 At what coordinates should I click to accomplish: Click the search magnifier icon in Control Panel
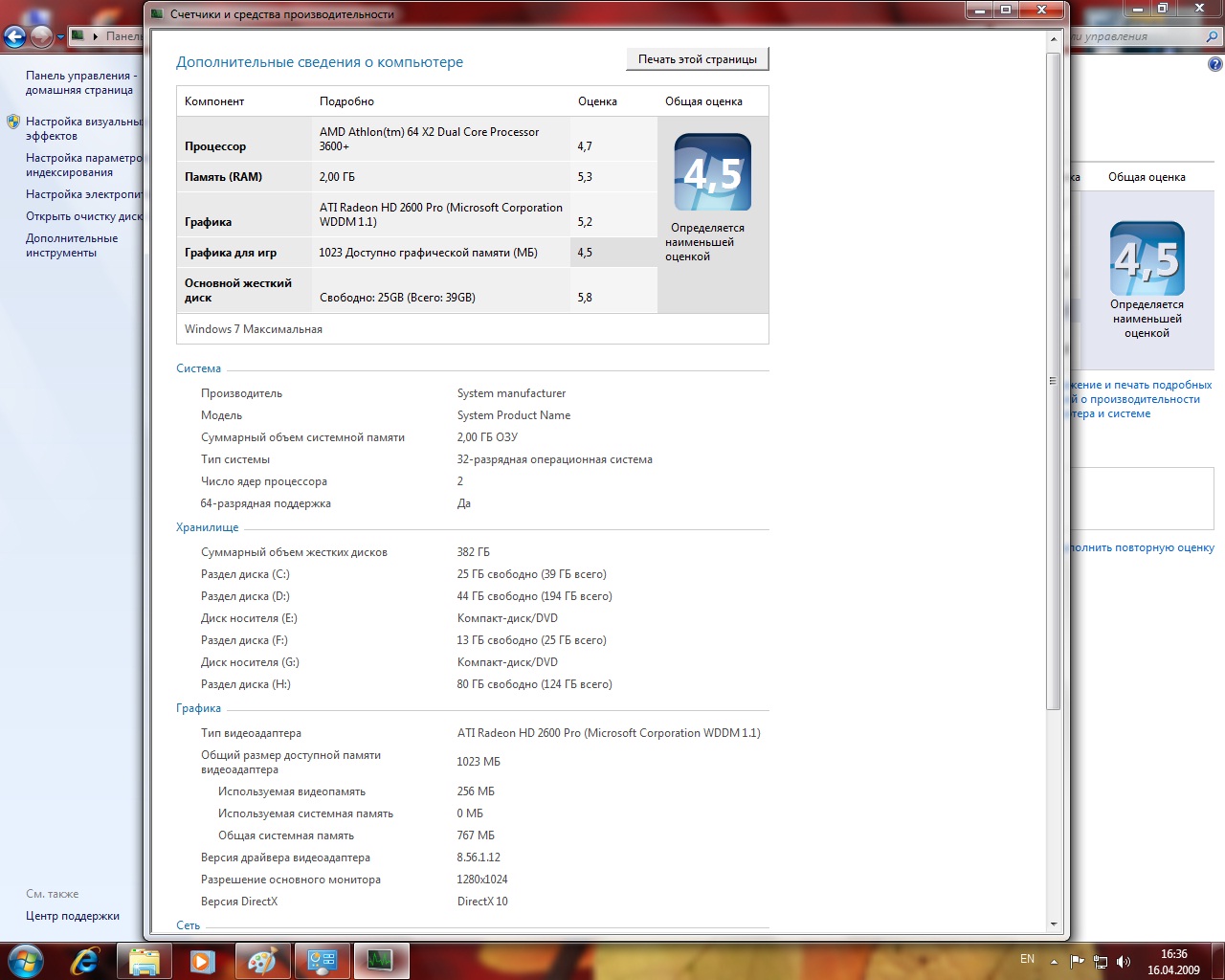[1212, 36]
